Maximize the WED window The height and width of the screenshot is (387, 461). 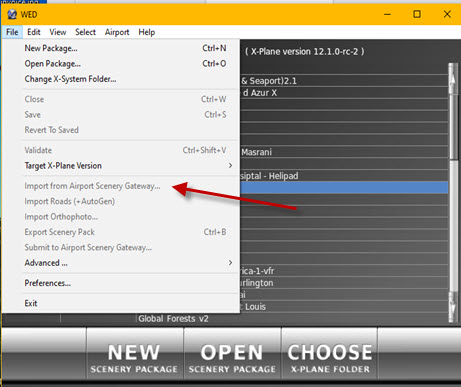(417, 14)
